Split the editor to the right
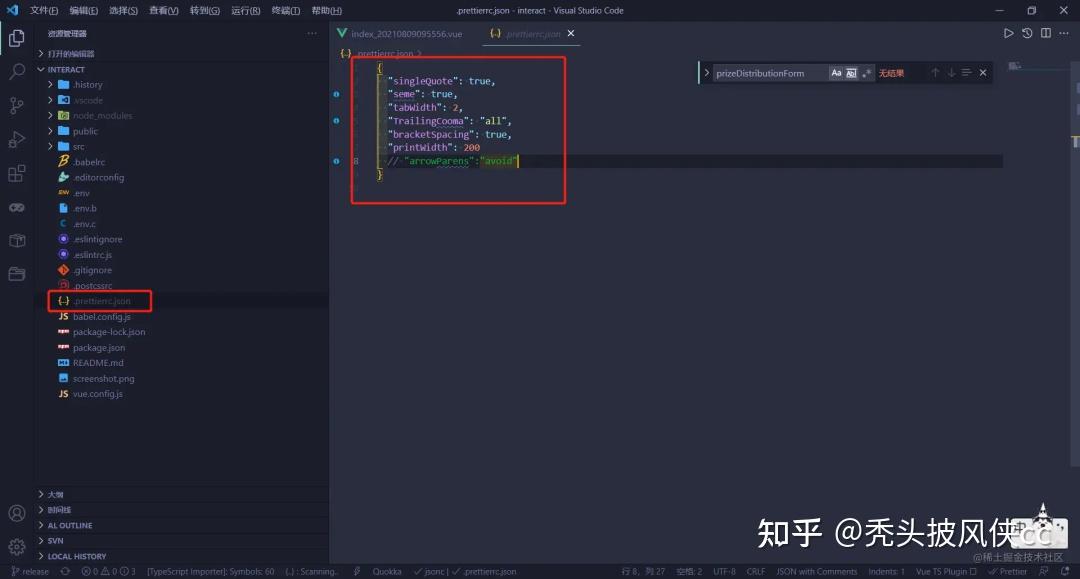 (x=1046, y=33)
